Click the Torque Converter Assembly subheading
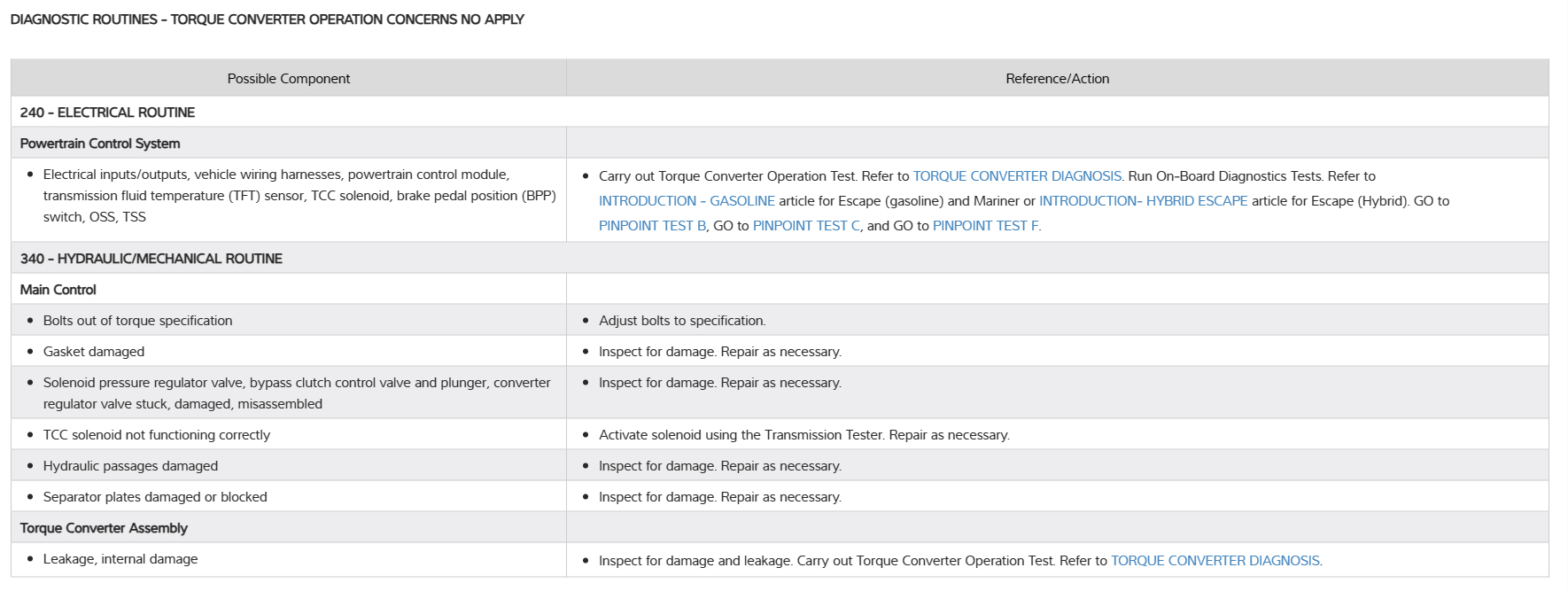 tap(104, 528)
